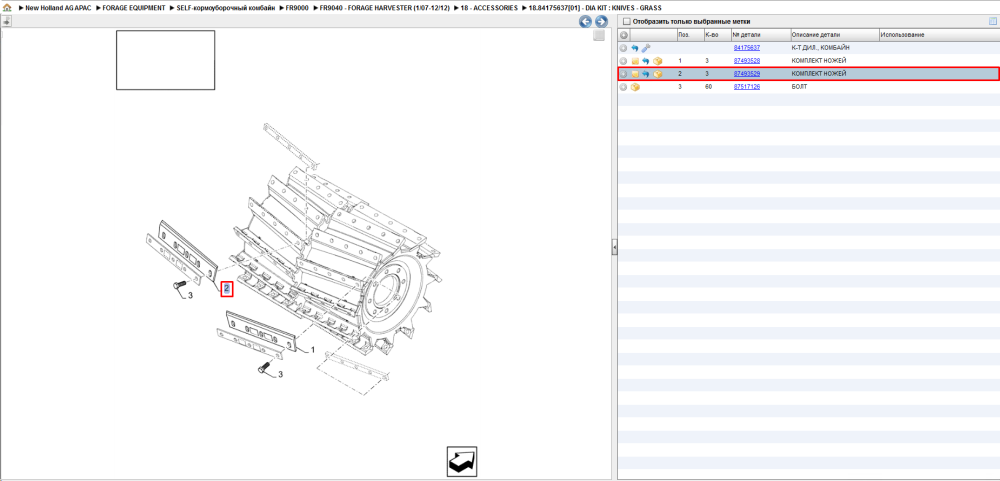Screen dimensions: 1000x481
Task: Click the round add icon for part 87493529
Action: point(623,74)
